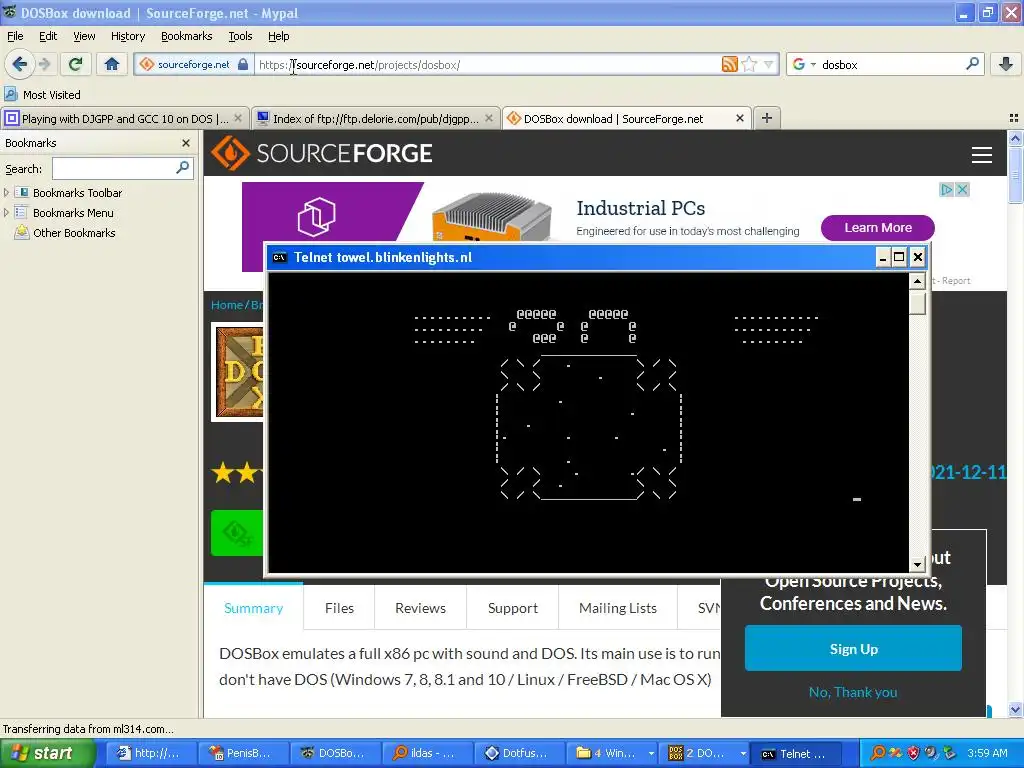Viewport: 1024px width, 768px height.
Task: Click the Home breadcrumb link
Action: (x=226, y=305)
